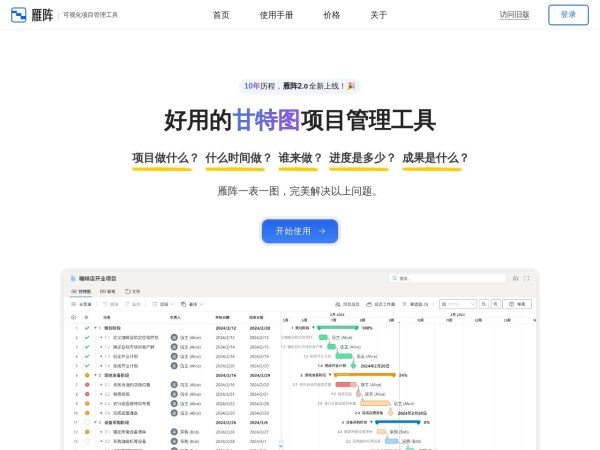Click the green milestone diamond for 1.4
The height and width of the screenshot is (450, 600).
353,365
